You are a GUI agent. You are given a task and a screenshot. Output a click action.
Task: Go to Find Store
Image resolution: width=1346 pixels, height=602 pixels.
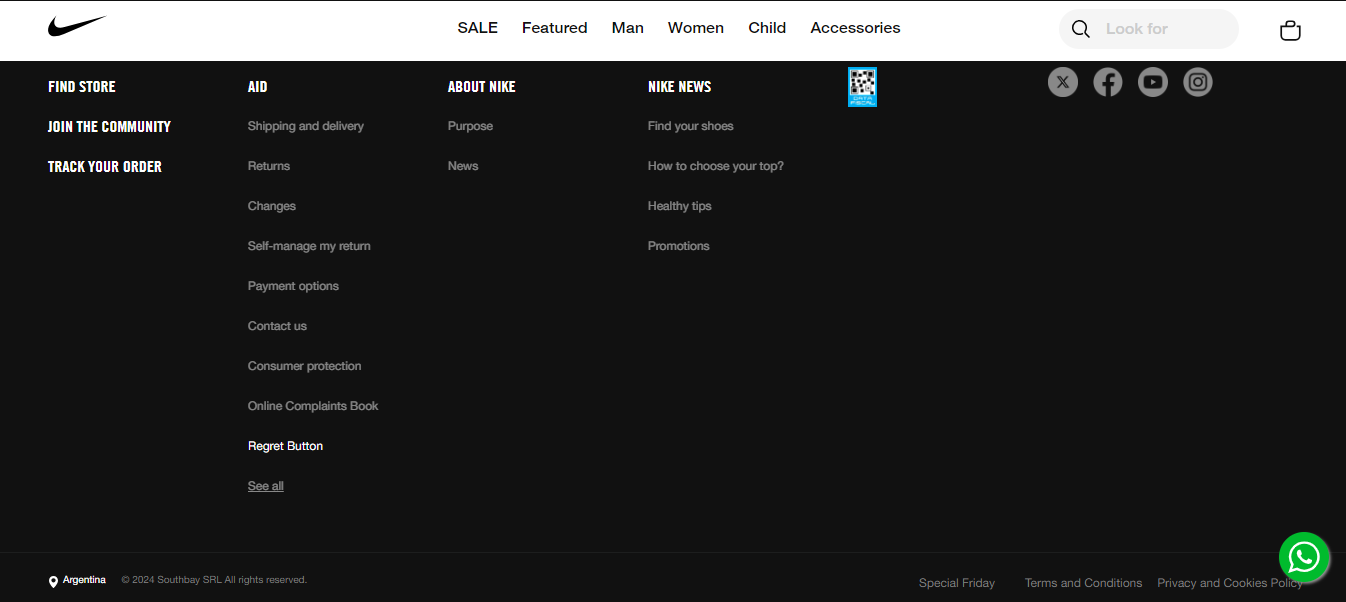82,87
